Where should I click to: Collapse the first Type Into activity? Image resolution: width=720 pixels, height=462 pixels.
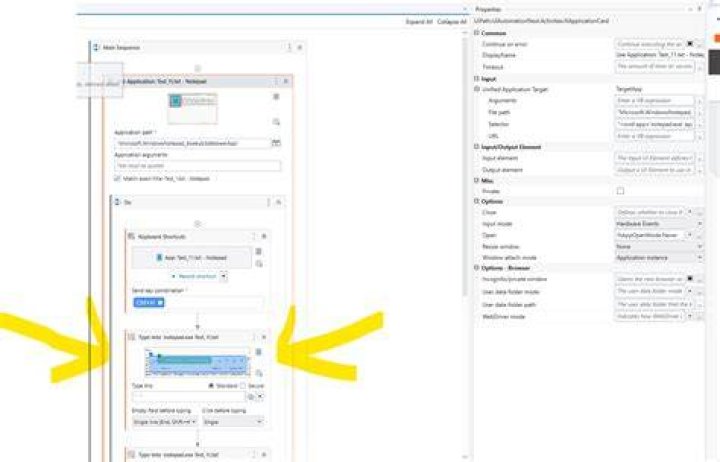click(264, 337)
